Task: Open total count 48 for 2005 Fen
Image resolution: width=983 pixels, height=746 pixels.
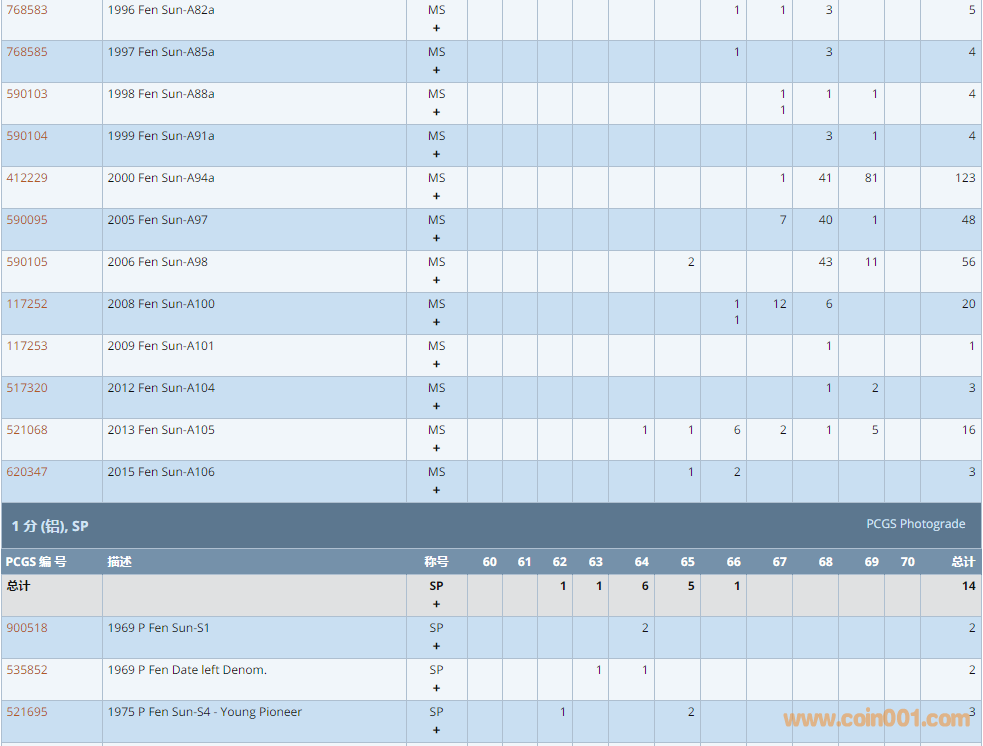Action: click(x=968, y=220)
